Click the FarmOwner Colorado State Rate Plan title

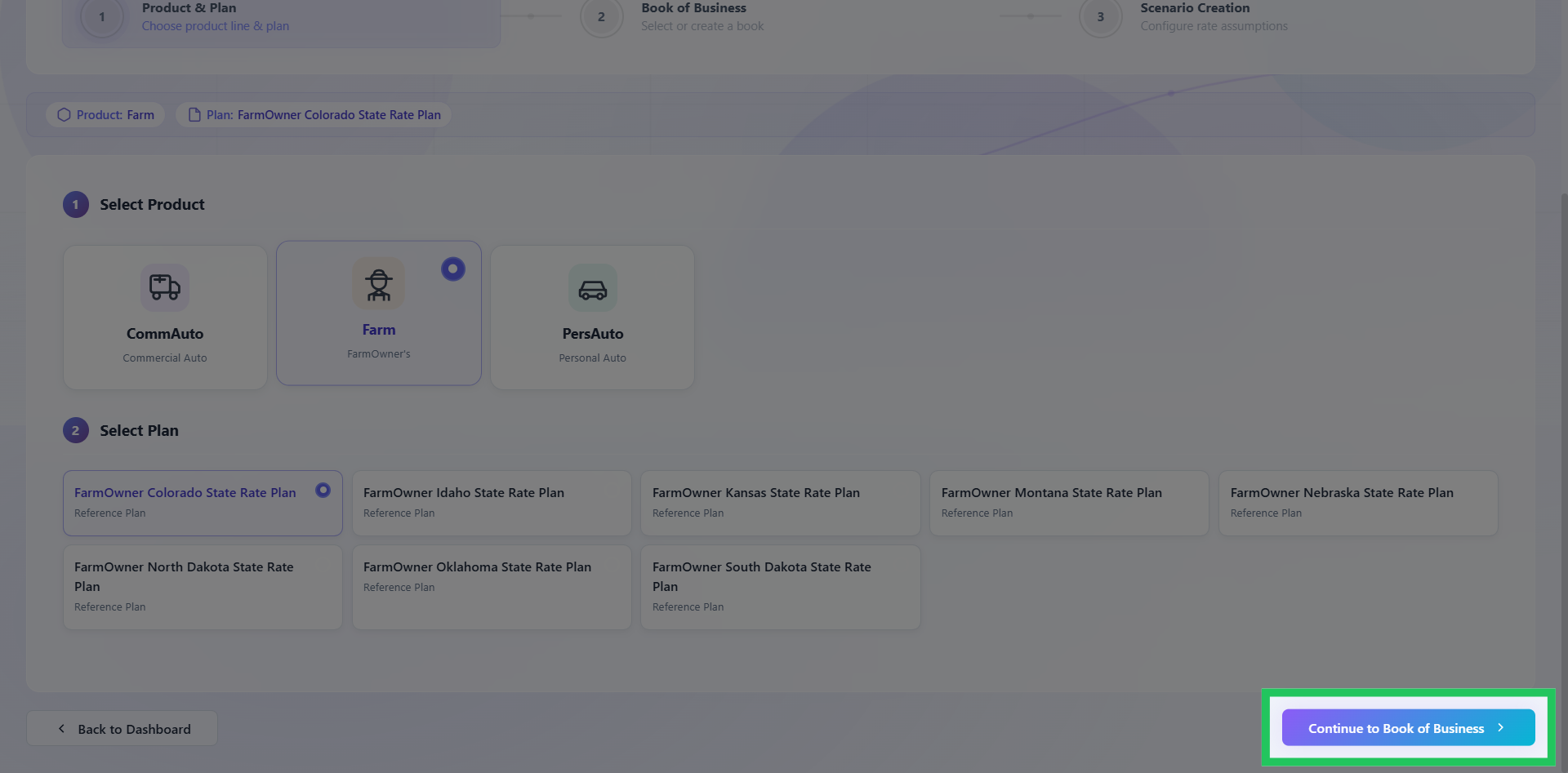point(185,493)
